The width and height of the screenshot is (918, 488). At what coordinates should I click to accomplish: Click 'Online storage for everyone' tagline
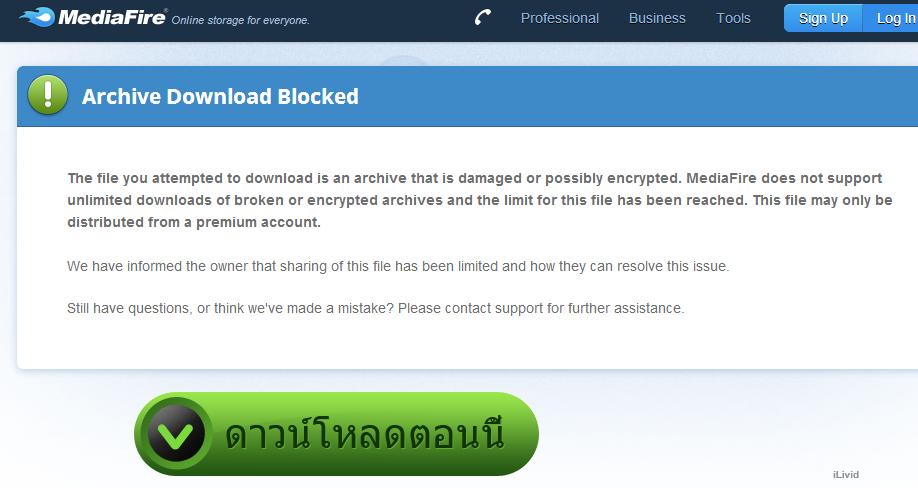[240, 20]
